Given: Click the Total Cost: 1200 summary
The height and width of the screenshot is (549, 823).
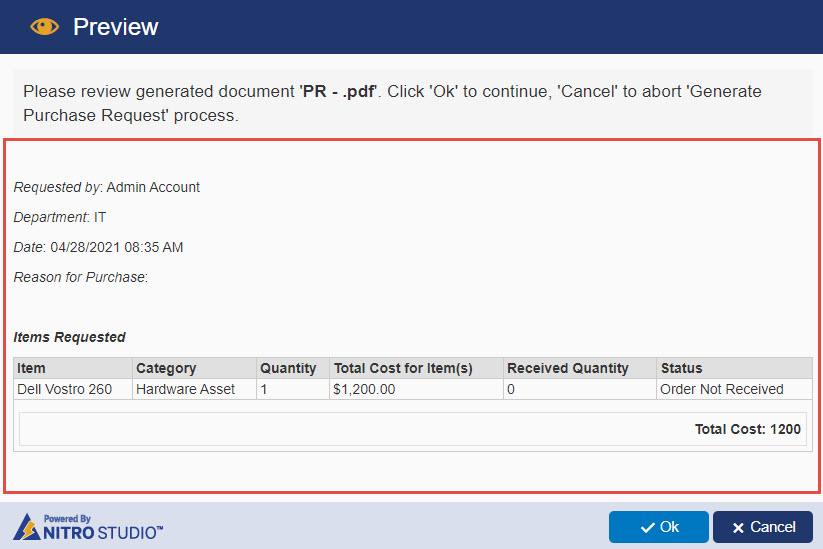Looking at the screenshot, I should tap(747, 429).
